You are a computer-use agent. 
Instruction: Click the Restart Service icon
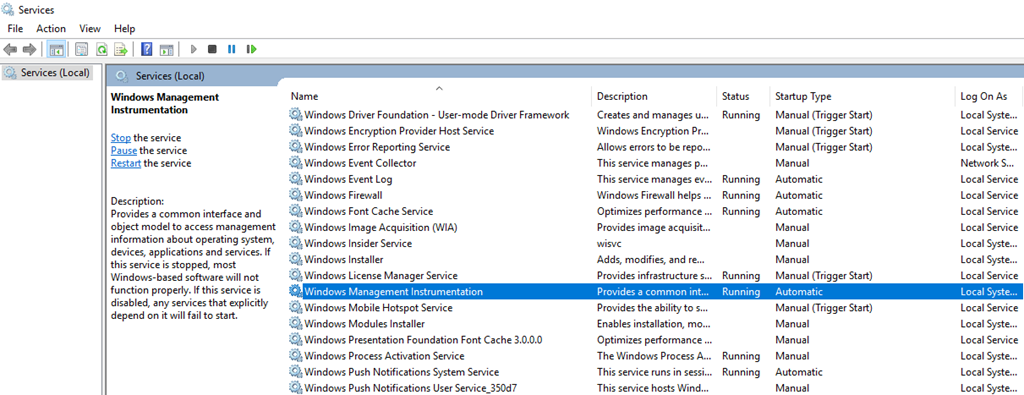click(x=251, y=49)
